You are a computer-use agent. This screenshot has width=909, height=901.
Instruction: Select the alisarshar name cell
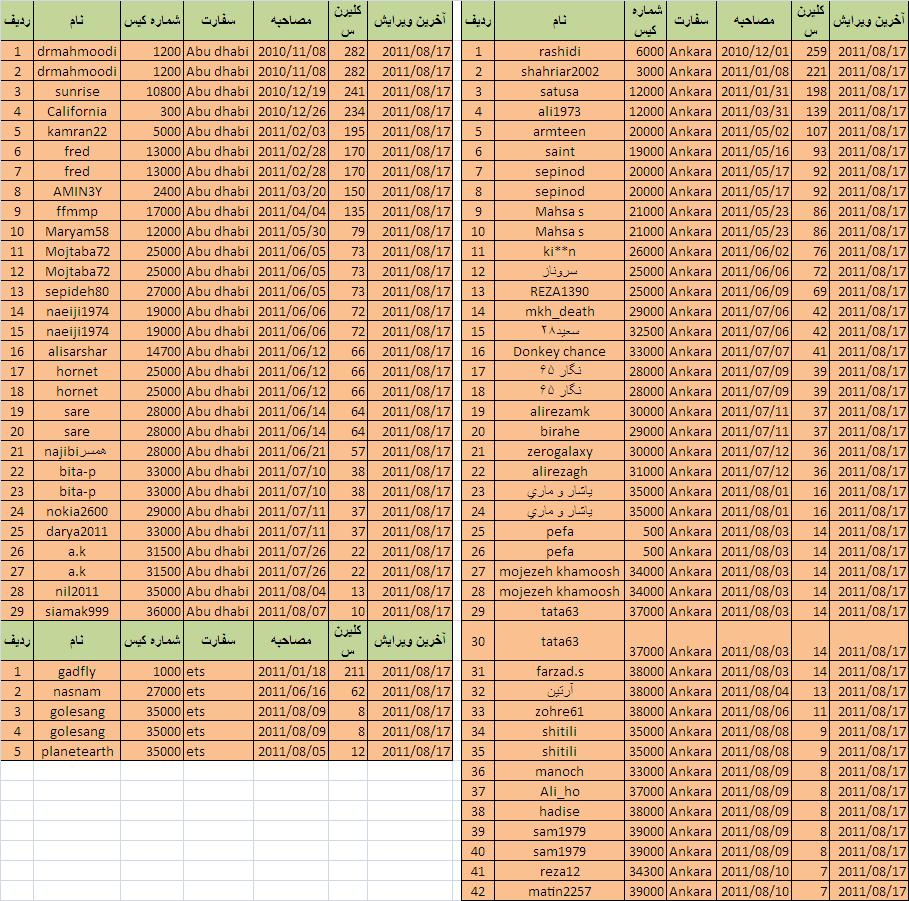tap(76, 351)
